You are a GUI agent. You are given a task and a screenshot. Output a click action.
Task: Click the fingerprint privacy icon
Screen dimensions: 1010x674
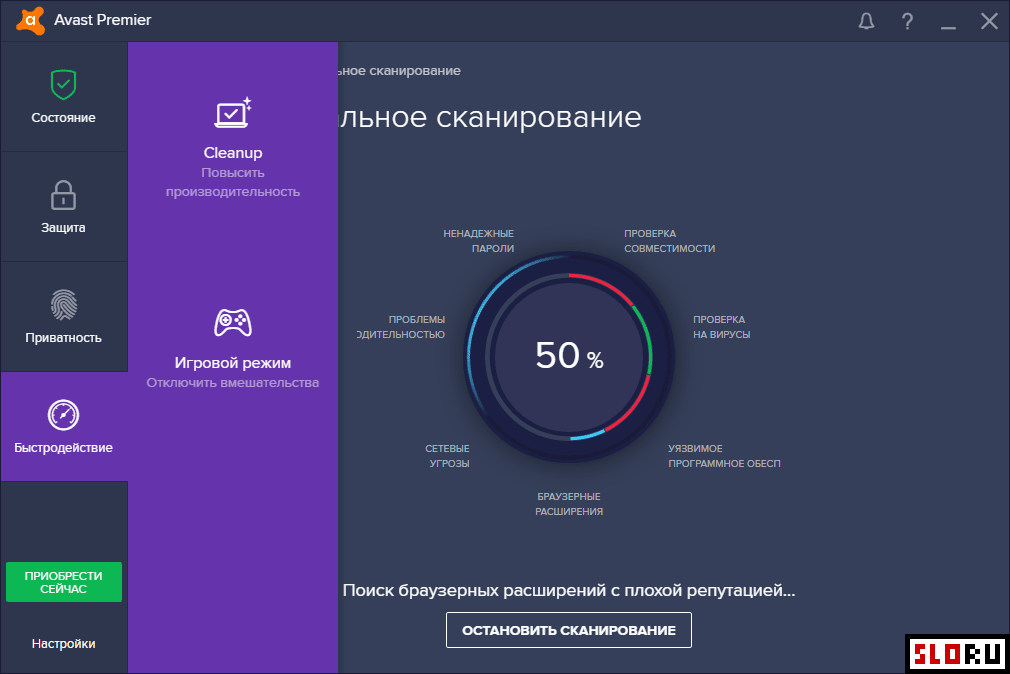click(63, 305)
